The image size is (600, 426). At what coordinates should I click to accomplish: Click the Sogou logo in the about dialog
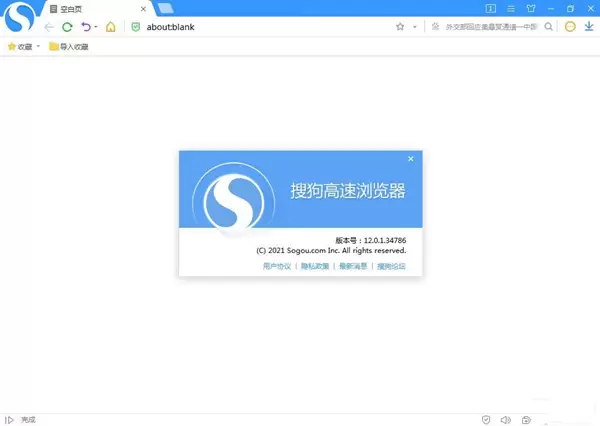coord(234,201)
